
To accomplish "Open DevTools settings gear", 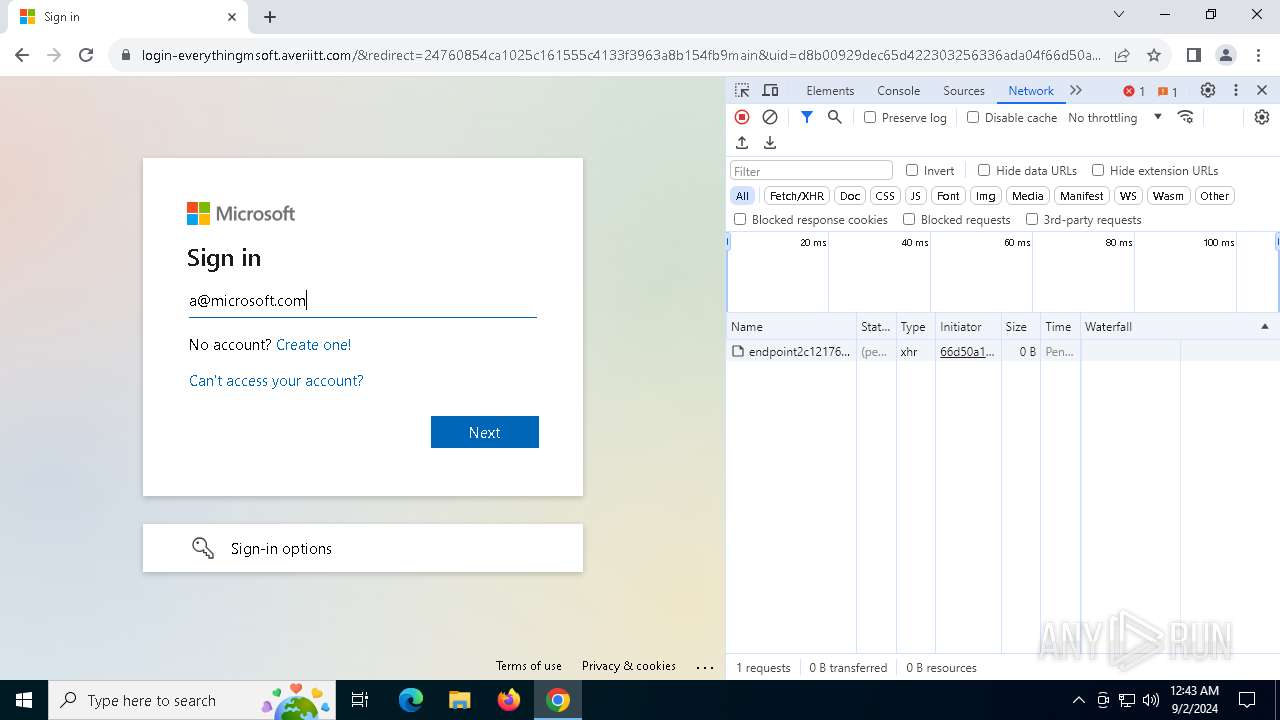I will tap(1208, 90).
